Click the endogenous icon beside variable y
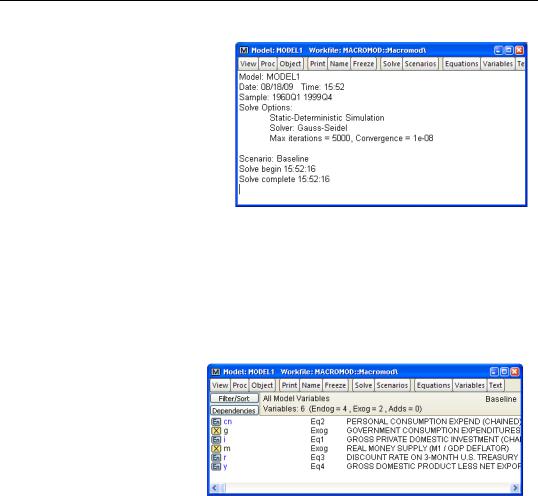The width and height of the screenshot is (538, 496). [x=216, y=467]
